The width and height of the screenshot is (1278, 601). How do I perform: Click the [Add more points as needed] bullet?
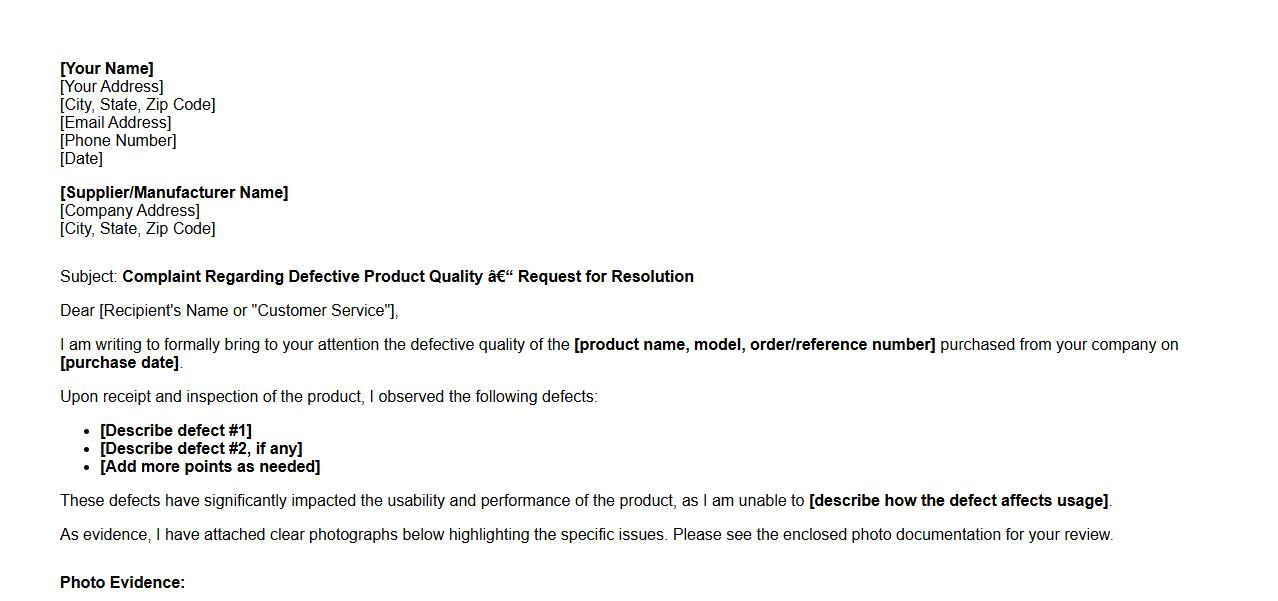point(210,466)
